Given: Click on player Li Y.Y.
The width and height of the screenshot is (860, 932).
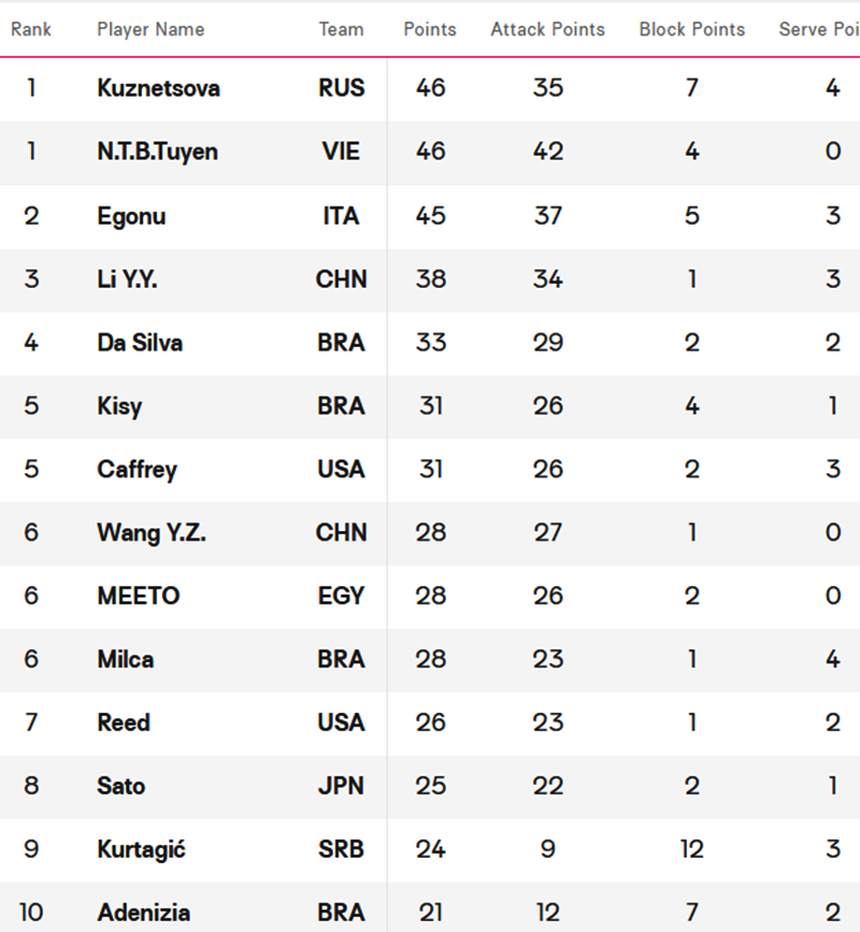Looking at the screenshot, I should (127, 279).
